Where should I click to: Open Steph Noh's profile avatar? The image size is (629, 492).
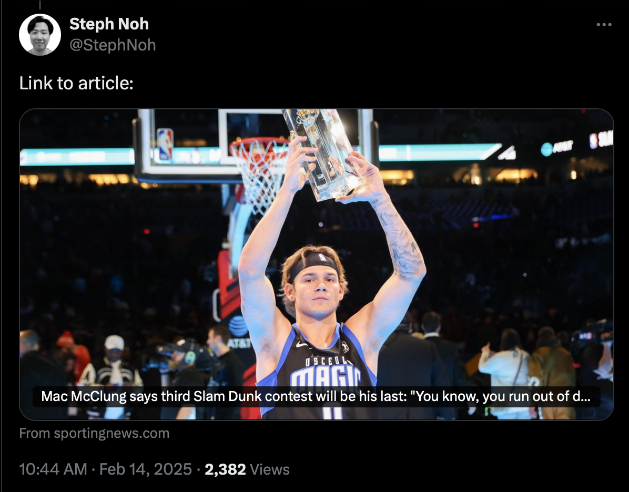pos(40,35)
